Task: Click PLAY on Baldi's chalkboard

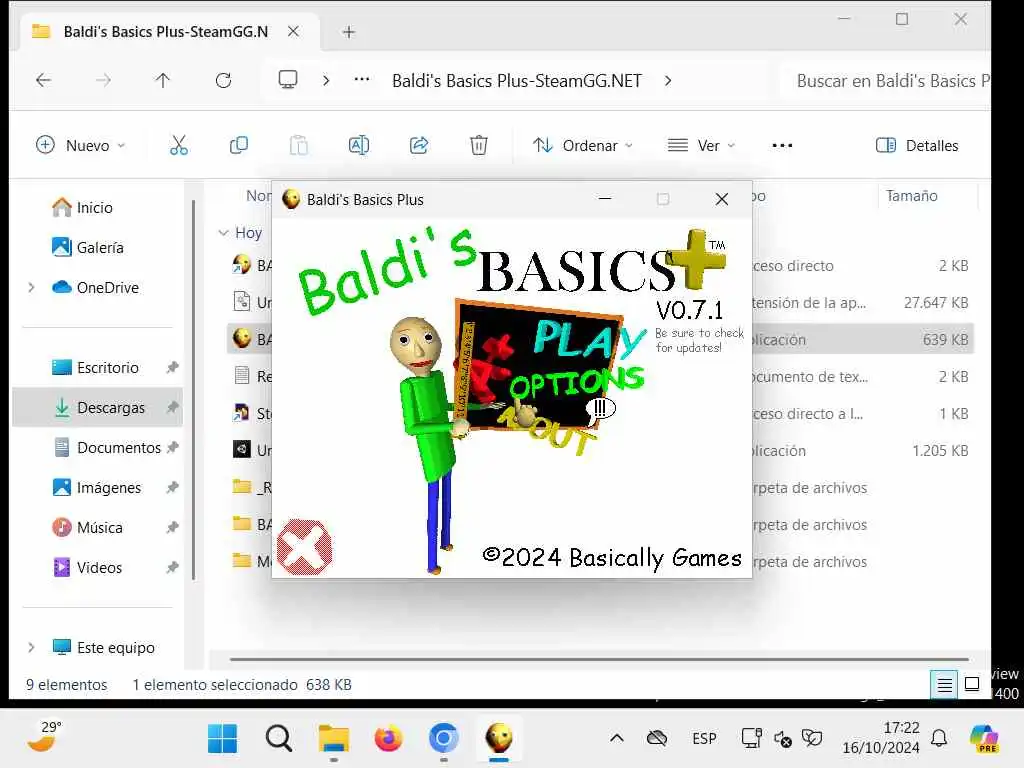Action: click(x=588, y=339)
